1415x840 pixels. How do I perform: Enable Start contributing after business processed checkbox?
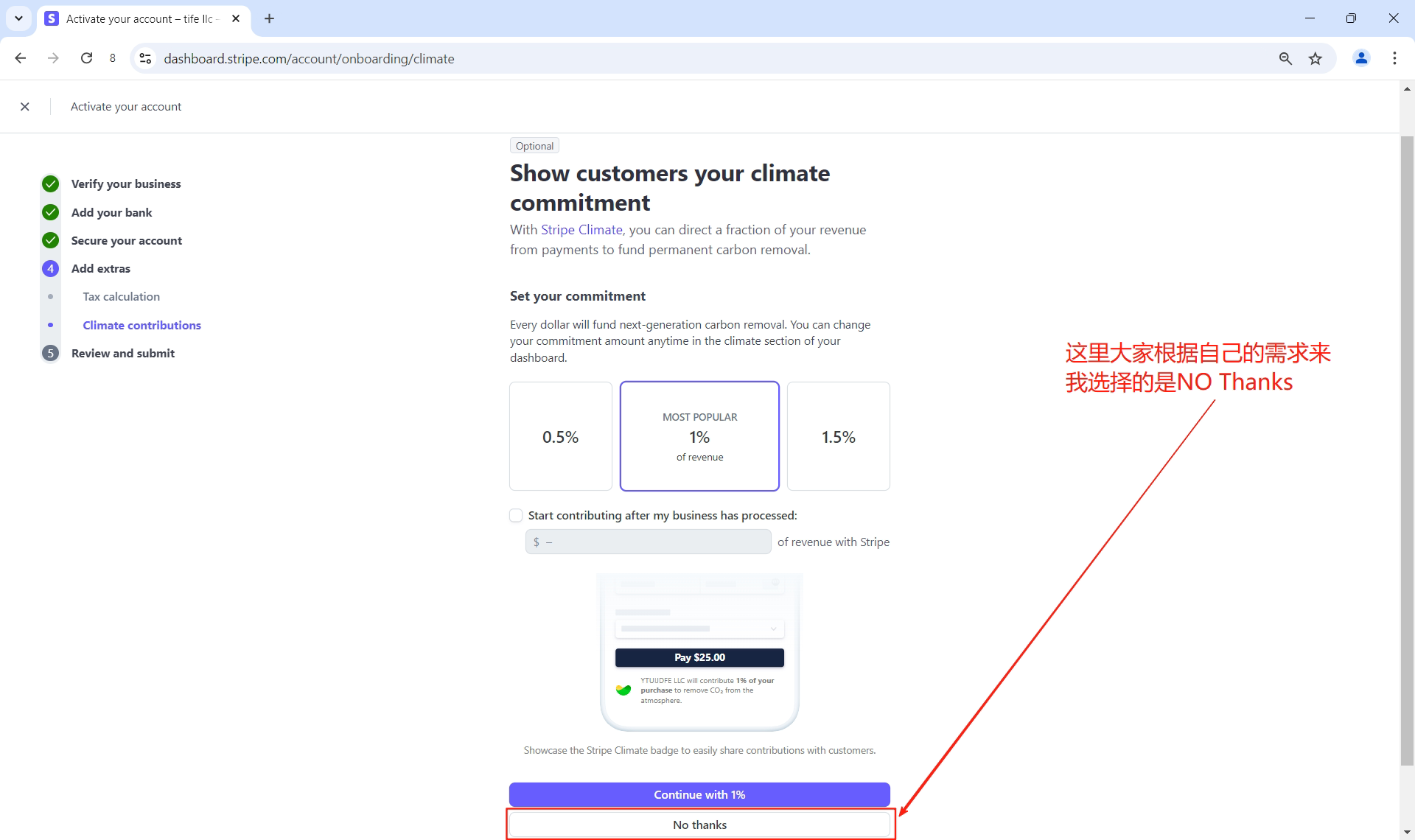[x=516, y=515]
